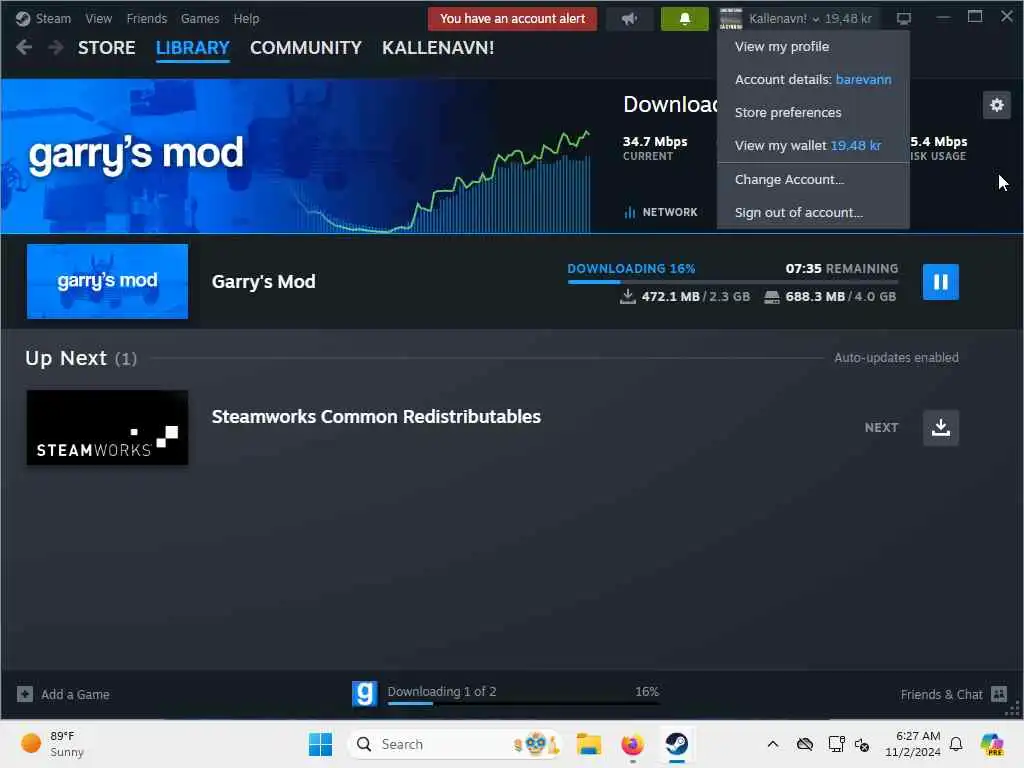This screenshot has height=768, width=1024.
Task: Click the account alert red banner
Action: click(512, 19)
